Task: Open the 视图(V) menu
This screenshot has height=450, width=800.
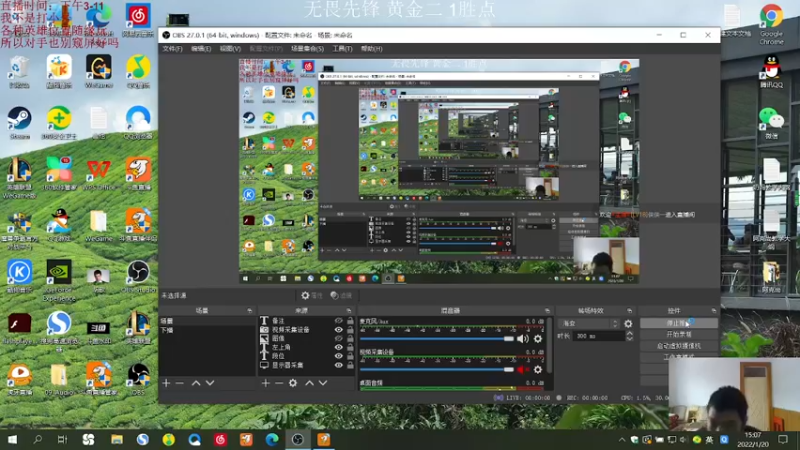Action: pyautogui.click(x=230, y=48)
